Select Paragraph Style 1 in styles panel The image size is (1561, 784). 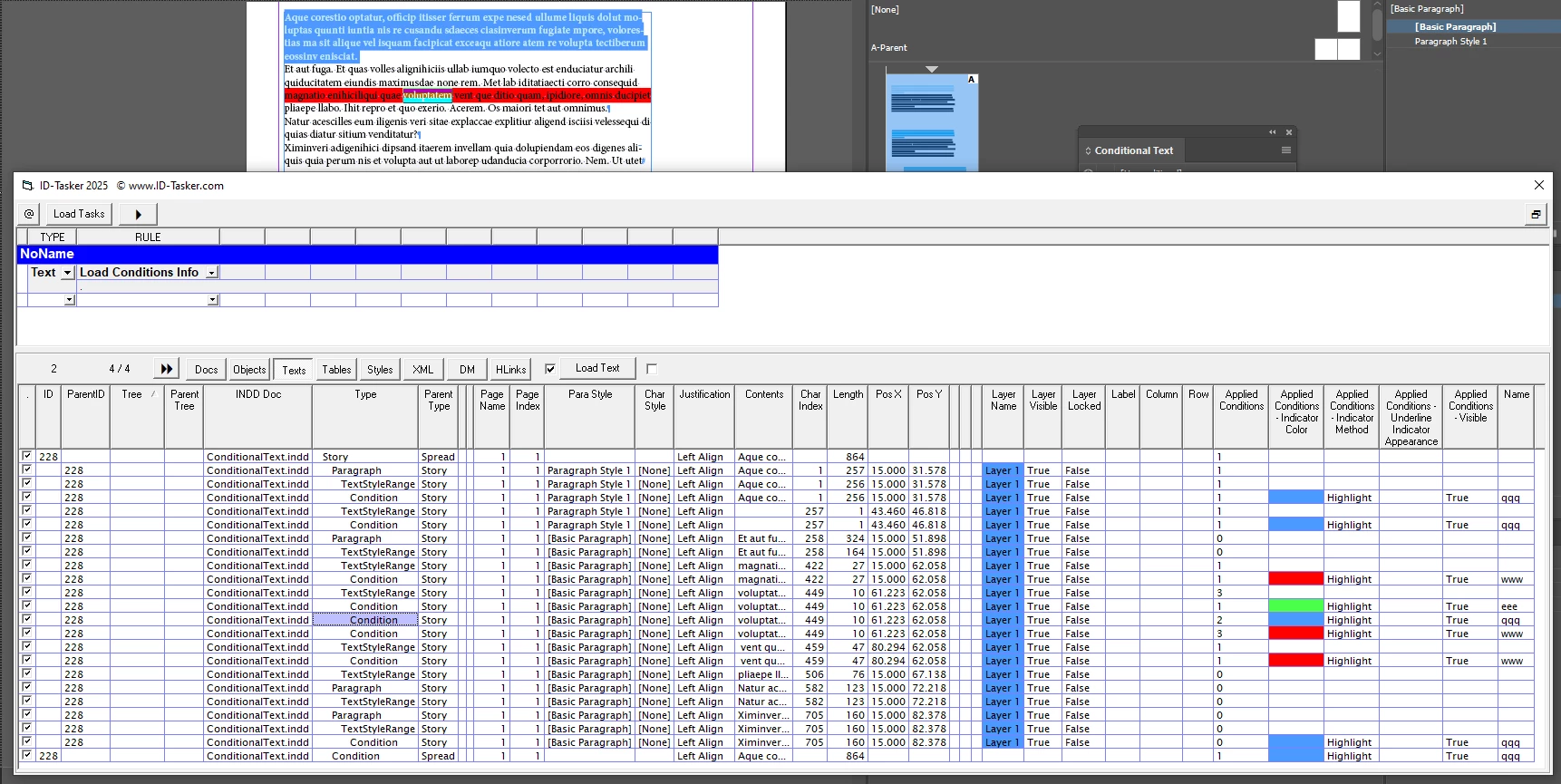click(x=1450, y=42)
